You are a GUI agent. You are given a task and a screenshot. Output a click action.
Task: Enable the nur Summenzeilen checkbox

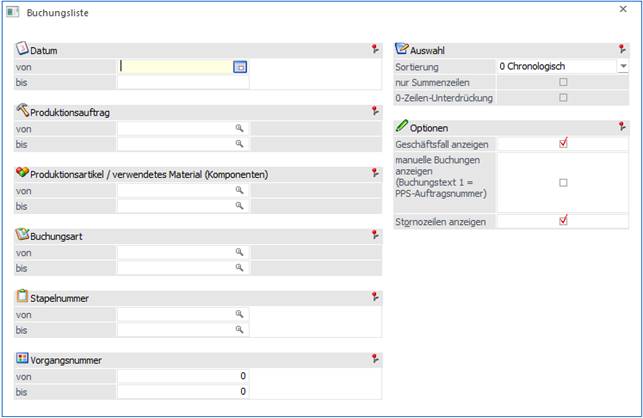click(x=563, y=82)
